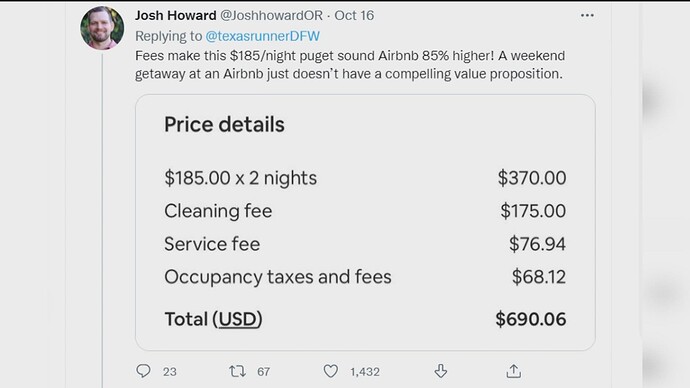Click the tweet text about Airbnb fees
Viewport: 690px width, 388px height.
tap(350, 65)
